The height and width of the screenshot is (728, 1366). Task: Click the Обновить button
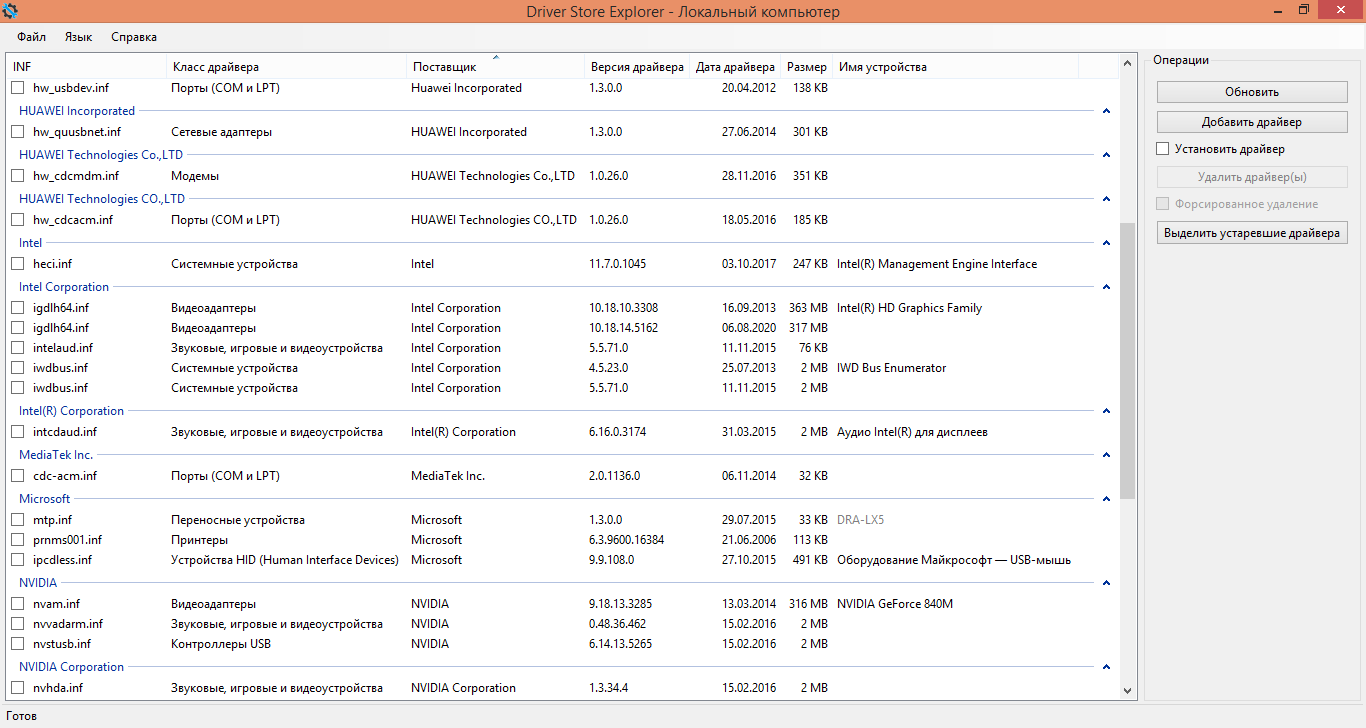click(x=1252, y=92)
